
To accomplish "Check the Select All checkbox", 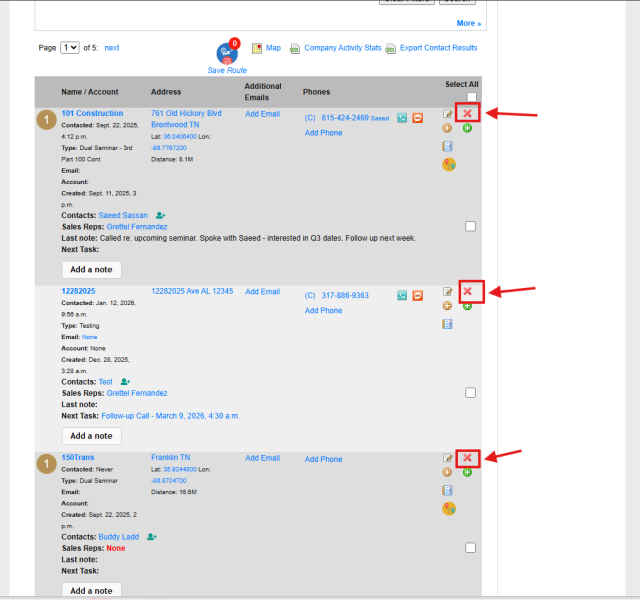I will pyautogui.click(x=471, y=97).
